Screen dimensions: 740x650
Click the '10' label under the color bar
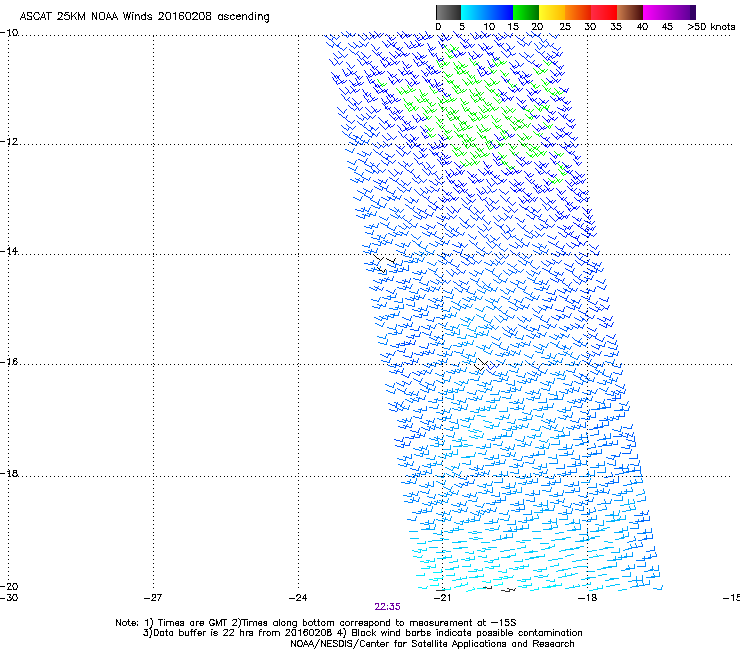point(489,27)
